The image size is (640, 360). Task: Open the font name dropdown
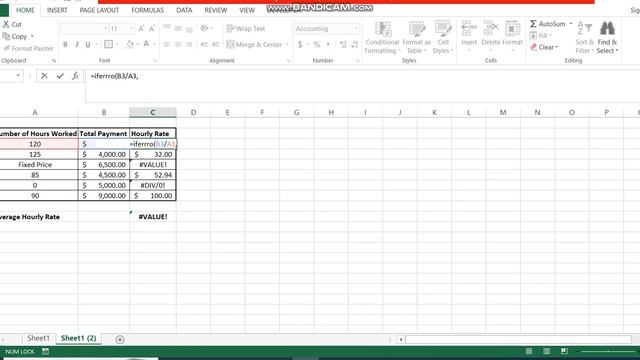pos(106,29)
